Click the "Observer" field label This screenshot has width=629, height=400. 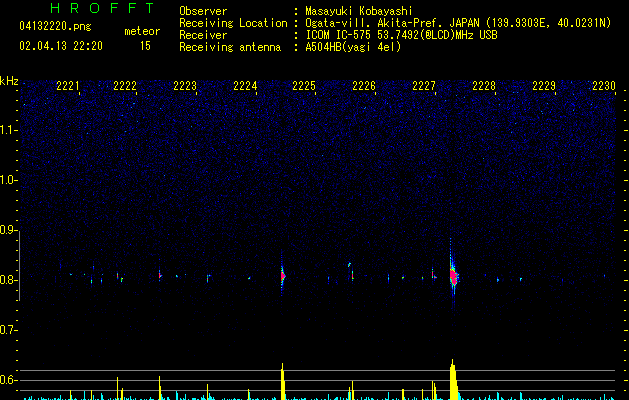(203, 11)
